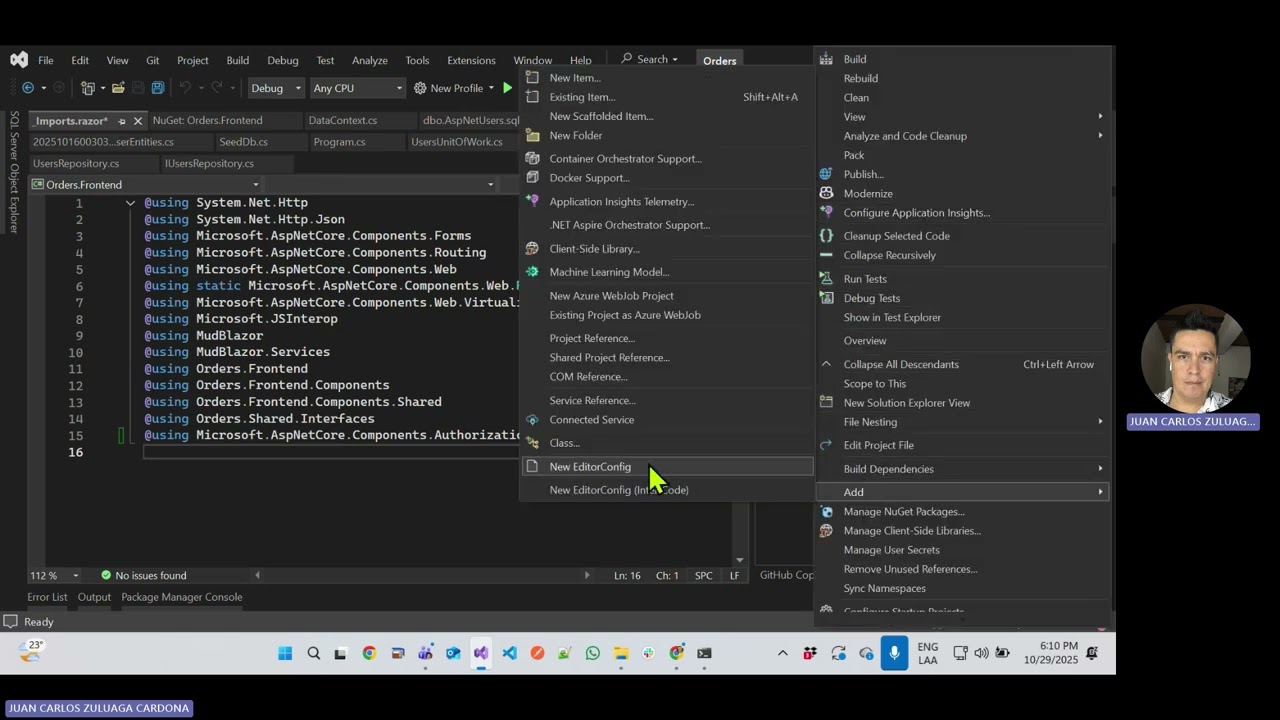Show hidden icons in system tray
This screenshot has width=1280, height=720.
point(782,654)
